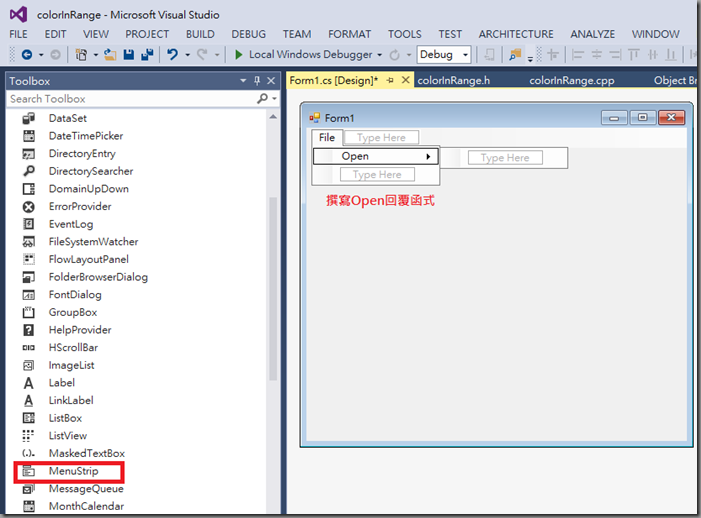Click the Navigate Forward arrow icon
701x518 pixels.
coord(55,55)
